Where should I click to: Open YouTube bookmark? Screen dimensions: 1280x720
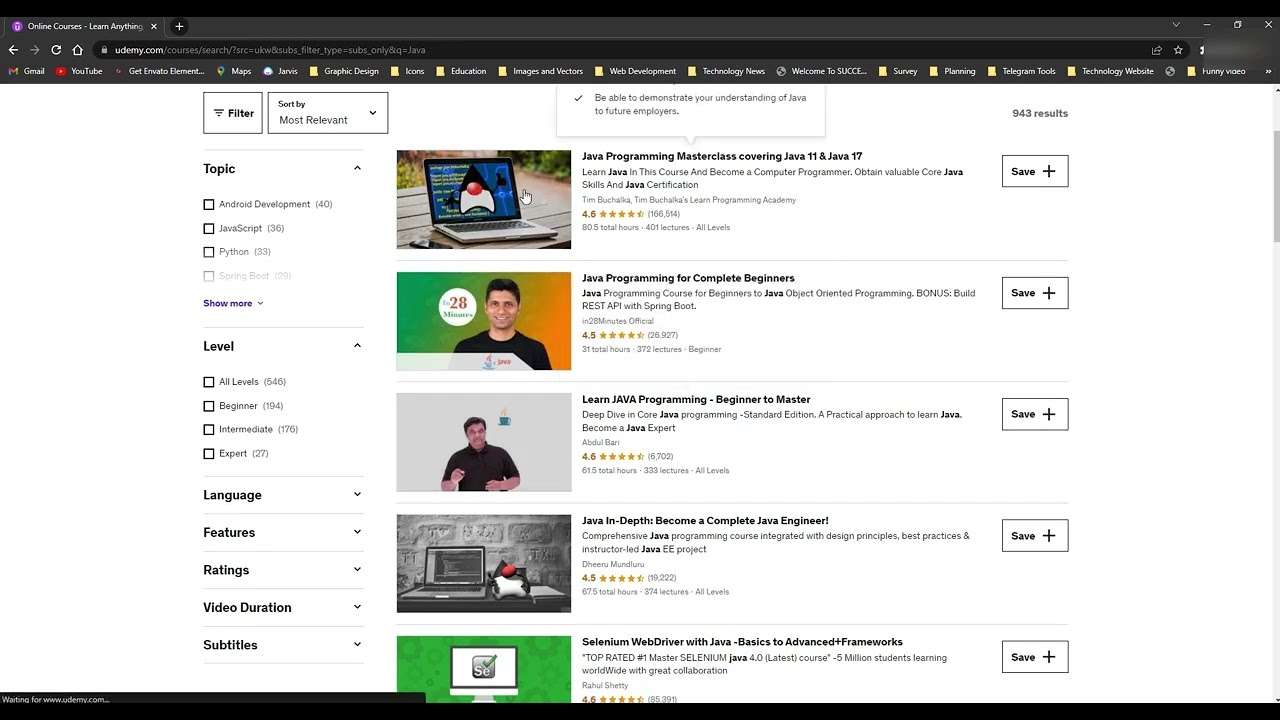point(79,71)
